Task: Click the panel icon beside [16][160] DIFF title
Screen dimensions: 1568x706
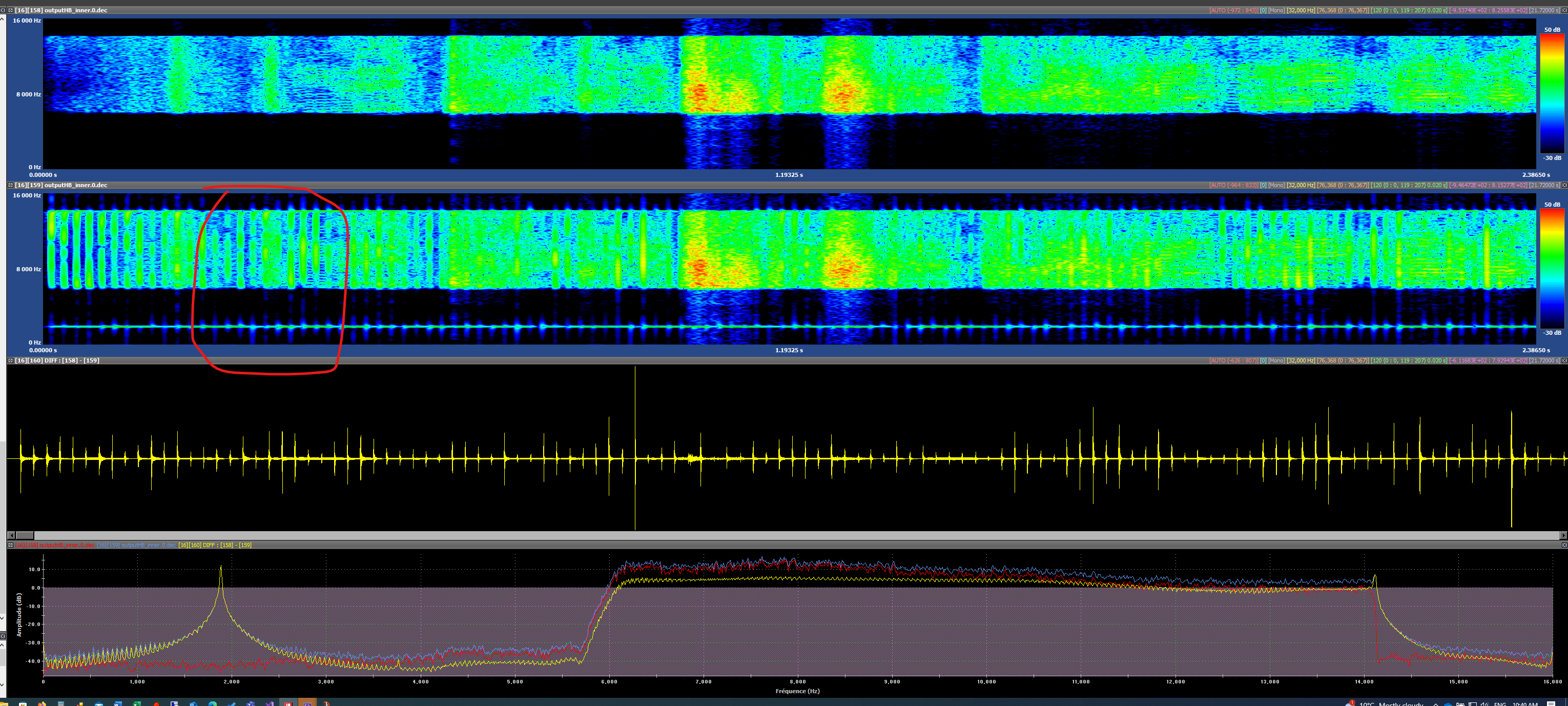Action: [10, 360]
